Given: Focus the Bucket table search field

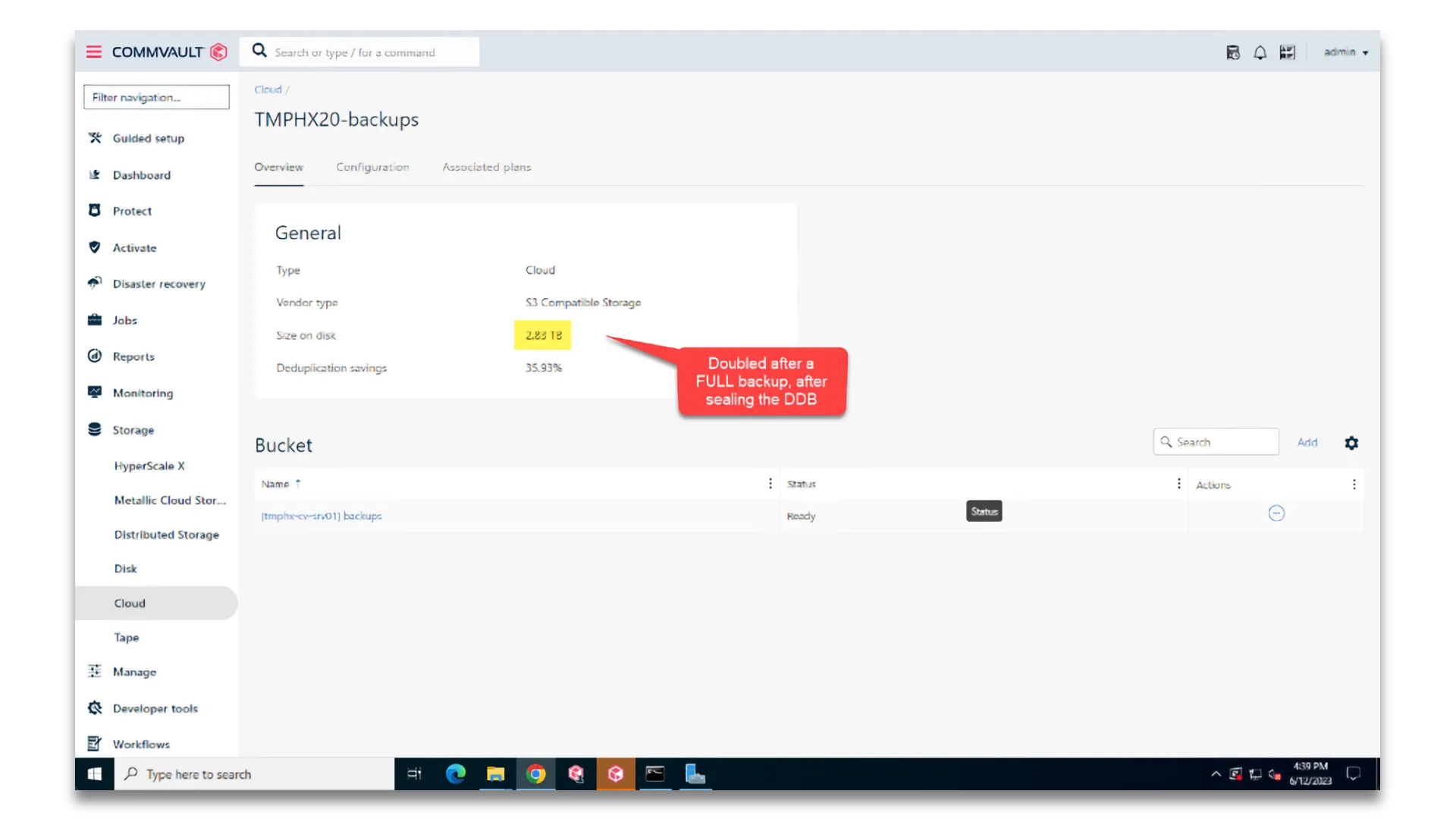Looking at the screenshot, I should click(1216, 442).
